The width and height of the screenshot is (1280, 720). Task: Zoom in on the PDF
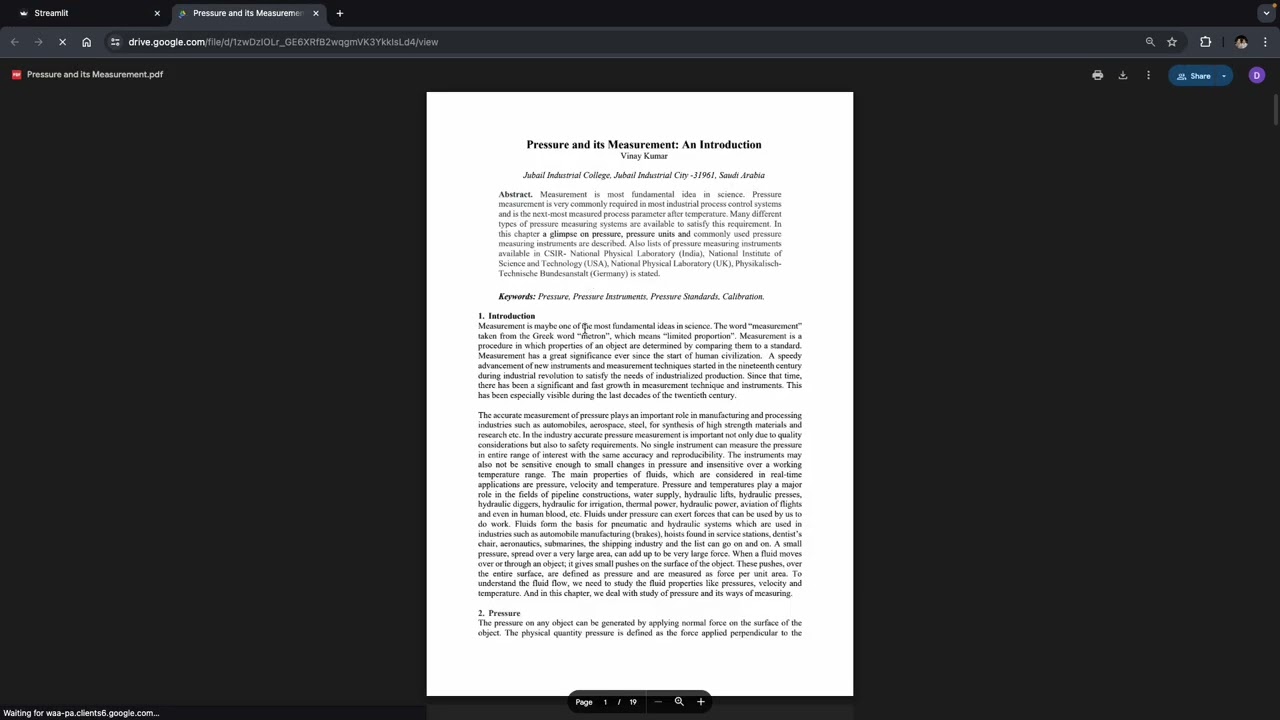(x=701, y=702)
